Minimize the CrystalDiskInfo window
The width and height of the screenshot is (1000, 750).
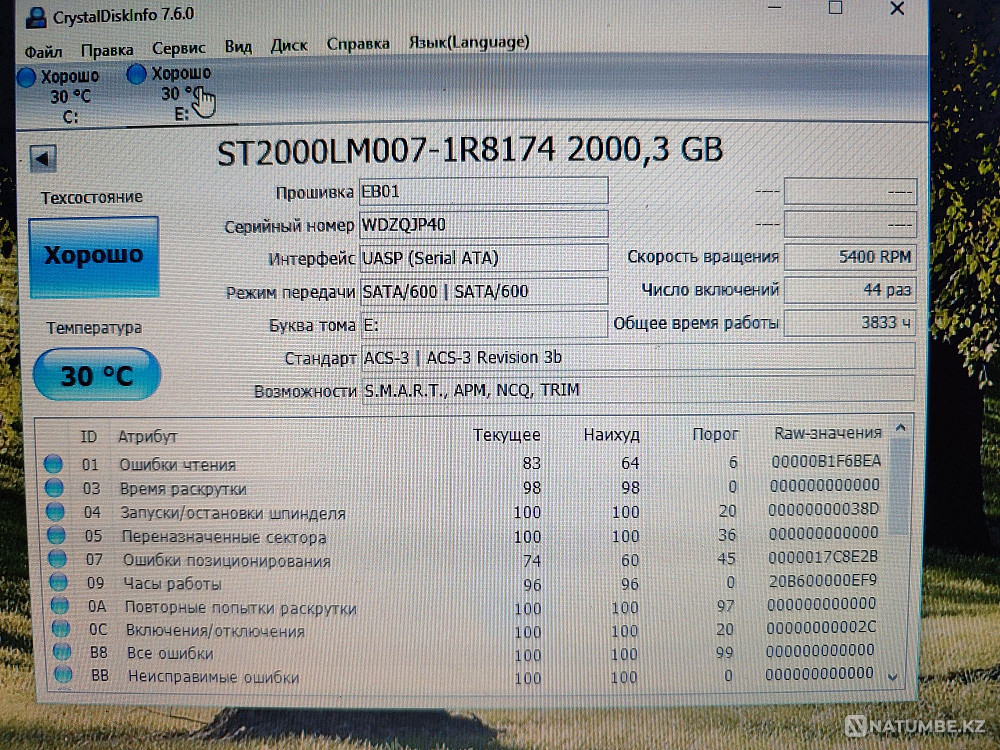click(775, 8)
